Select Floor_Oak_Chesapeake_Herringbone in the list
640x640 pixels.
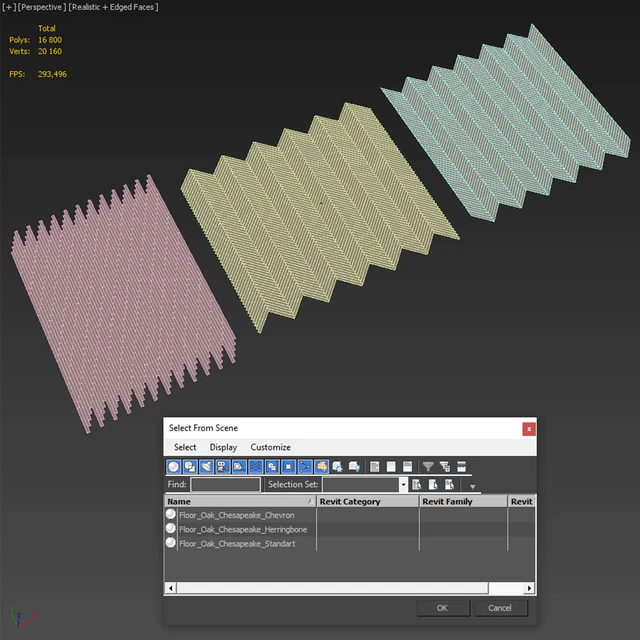coord(243,529)
